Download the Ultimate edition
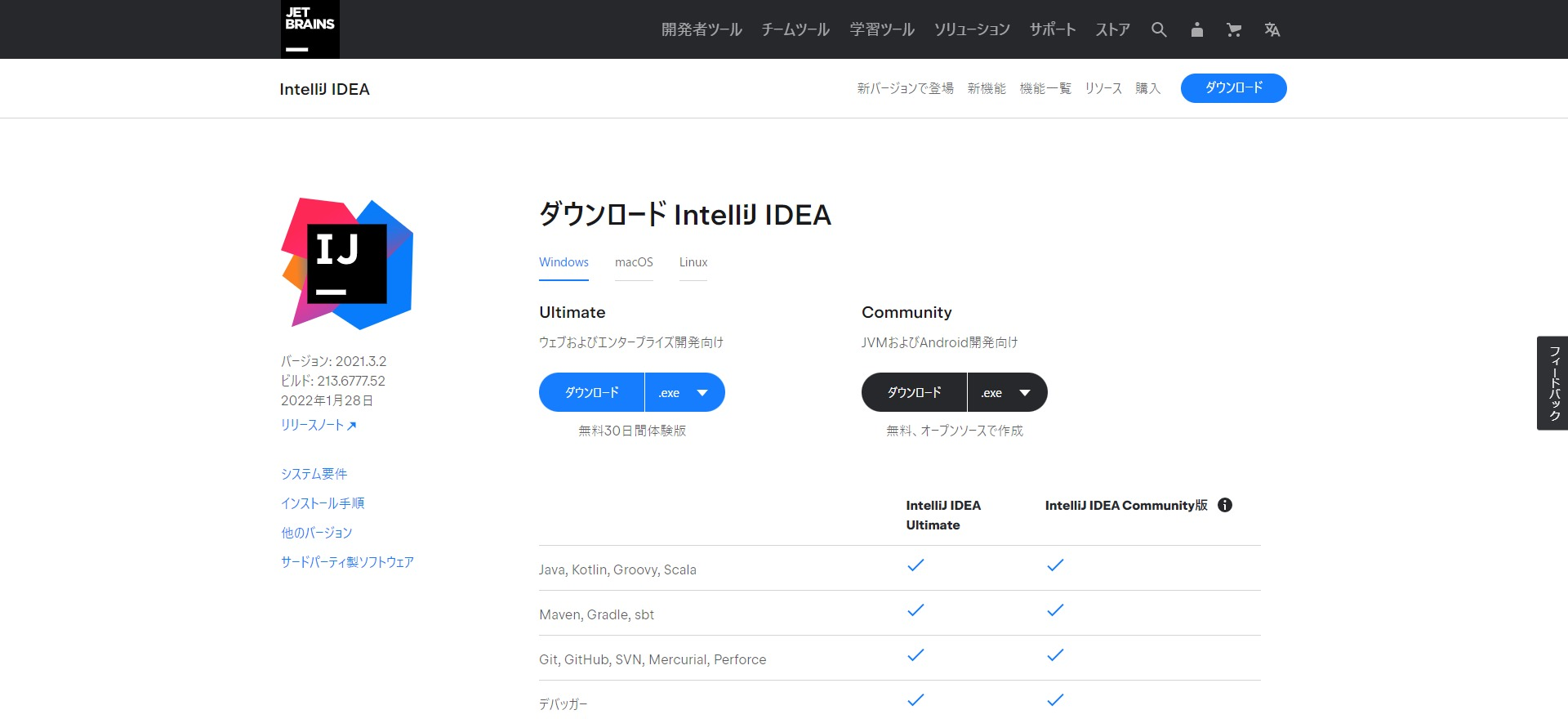1568x719 pixels. coord(592,392)
